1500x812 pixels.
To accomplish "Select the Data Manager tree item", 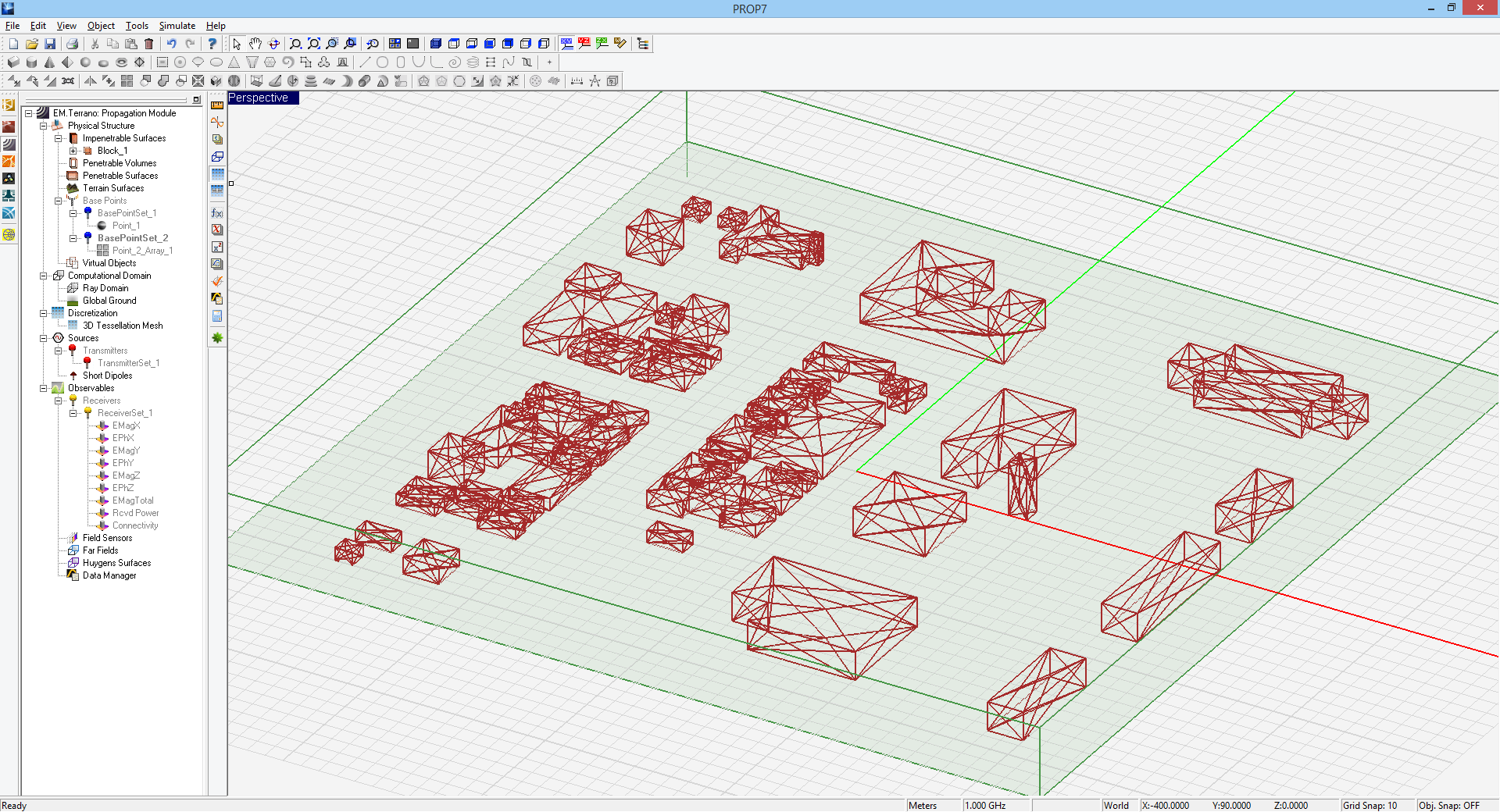I will point(109,575).
